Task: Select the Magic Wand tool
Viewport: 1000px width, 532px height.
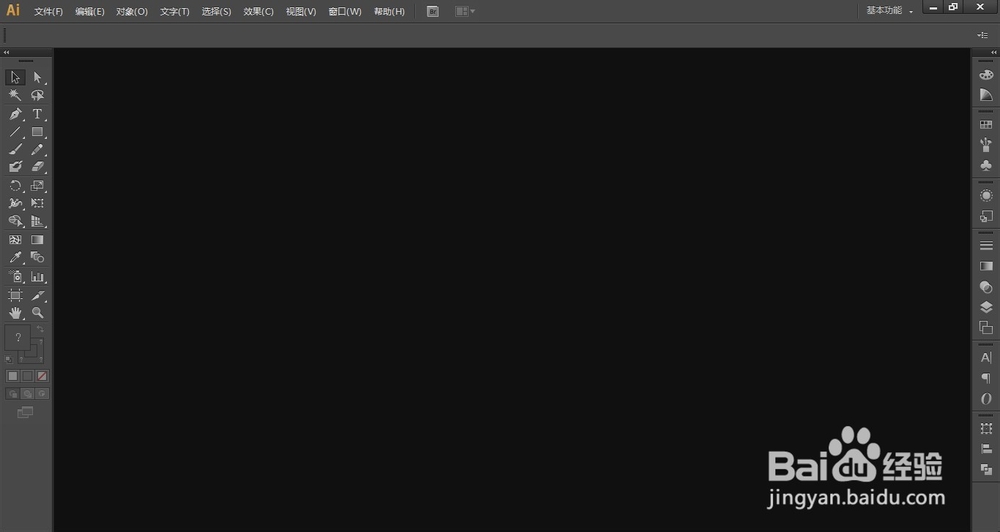Action: pos(15,95)
